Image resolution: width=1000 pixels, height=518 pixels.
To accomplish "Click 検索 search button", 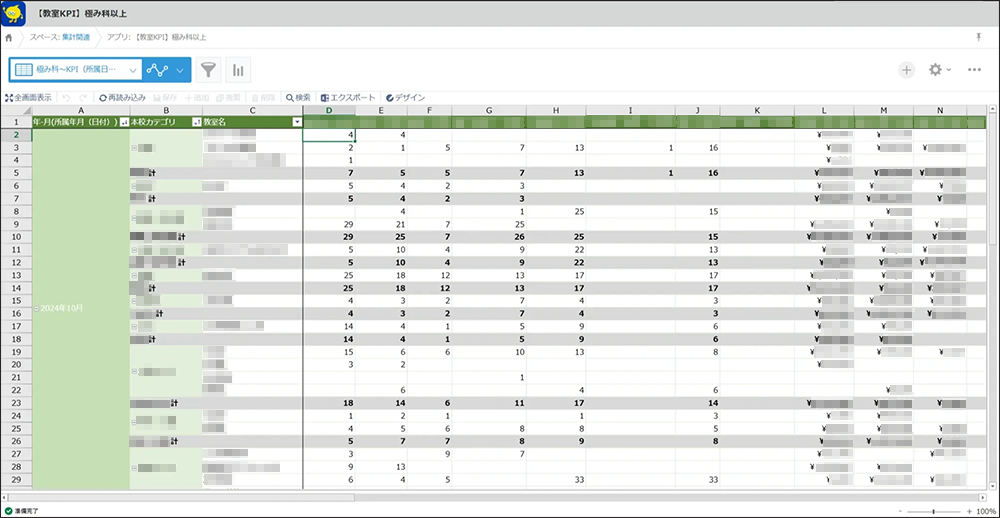I will tap(298, 98).
